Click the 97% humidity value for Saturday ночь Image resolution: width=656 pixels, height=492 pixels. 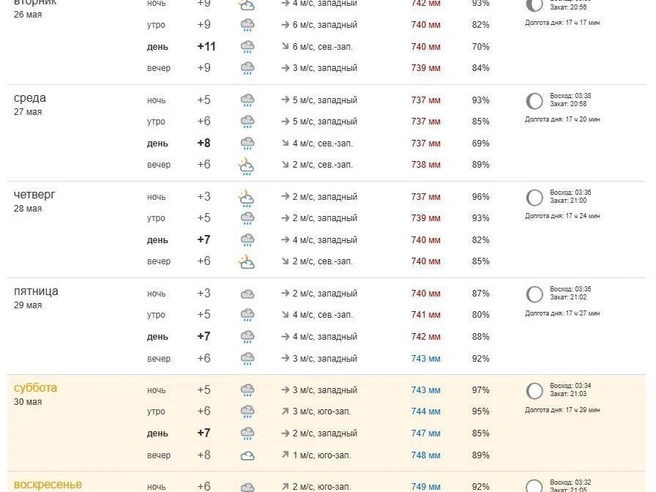pyautogui.click(x=480, y=390)
